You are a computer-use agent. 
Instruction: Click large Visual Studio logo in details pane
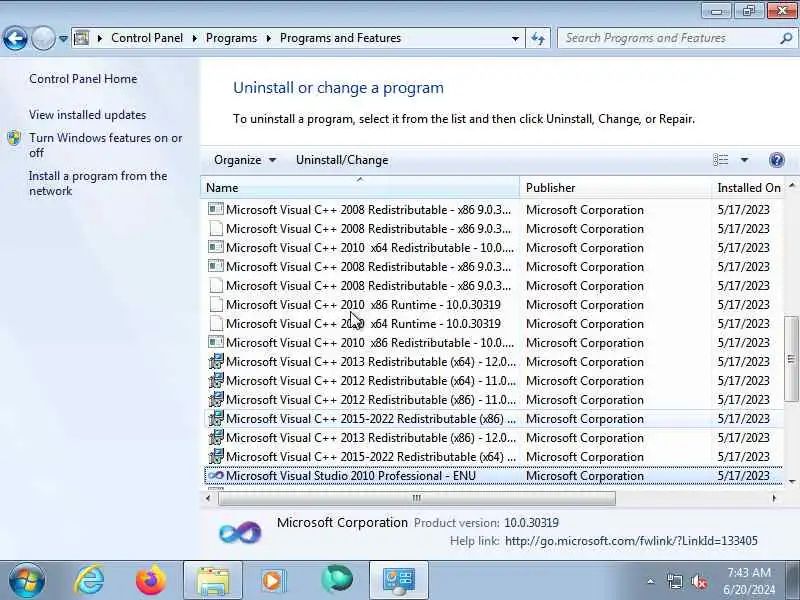coord(240,533)
